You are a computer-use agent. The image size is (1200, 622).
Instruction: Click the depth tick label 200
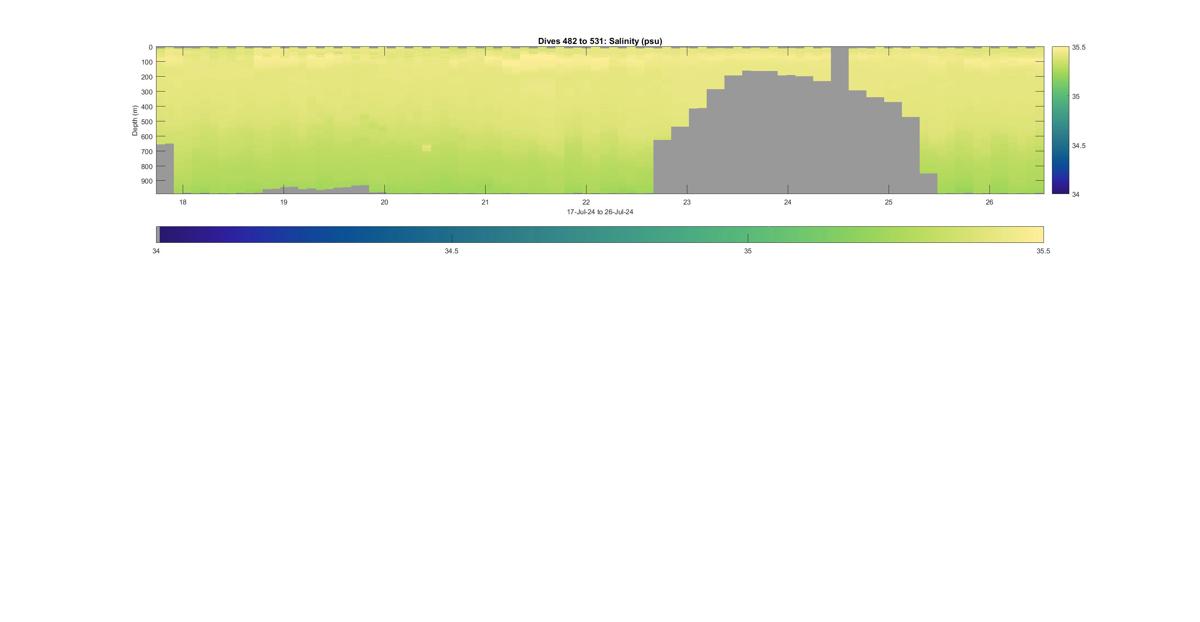point(146,77)
